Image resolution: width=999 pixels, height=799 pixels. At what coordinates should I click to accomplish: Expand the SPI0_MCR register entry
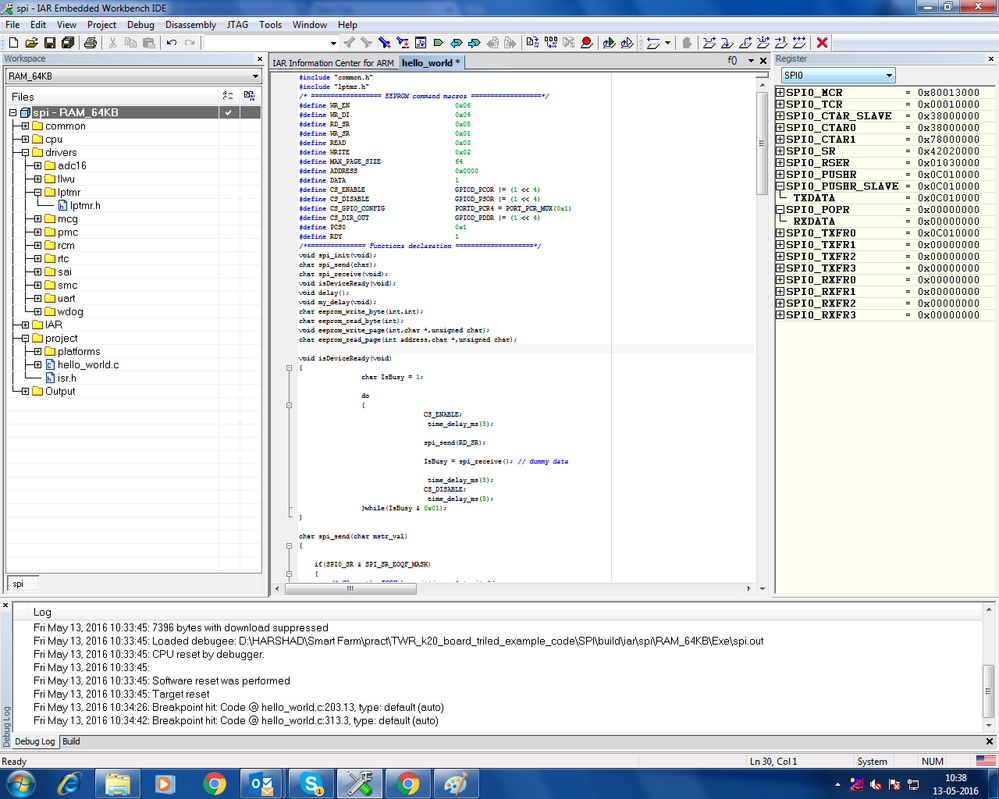781,92
